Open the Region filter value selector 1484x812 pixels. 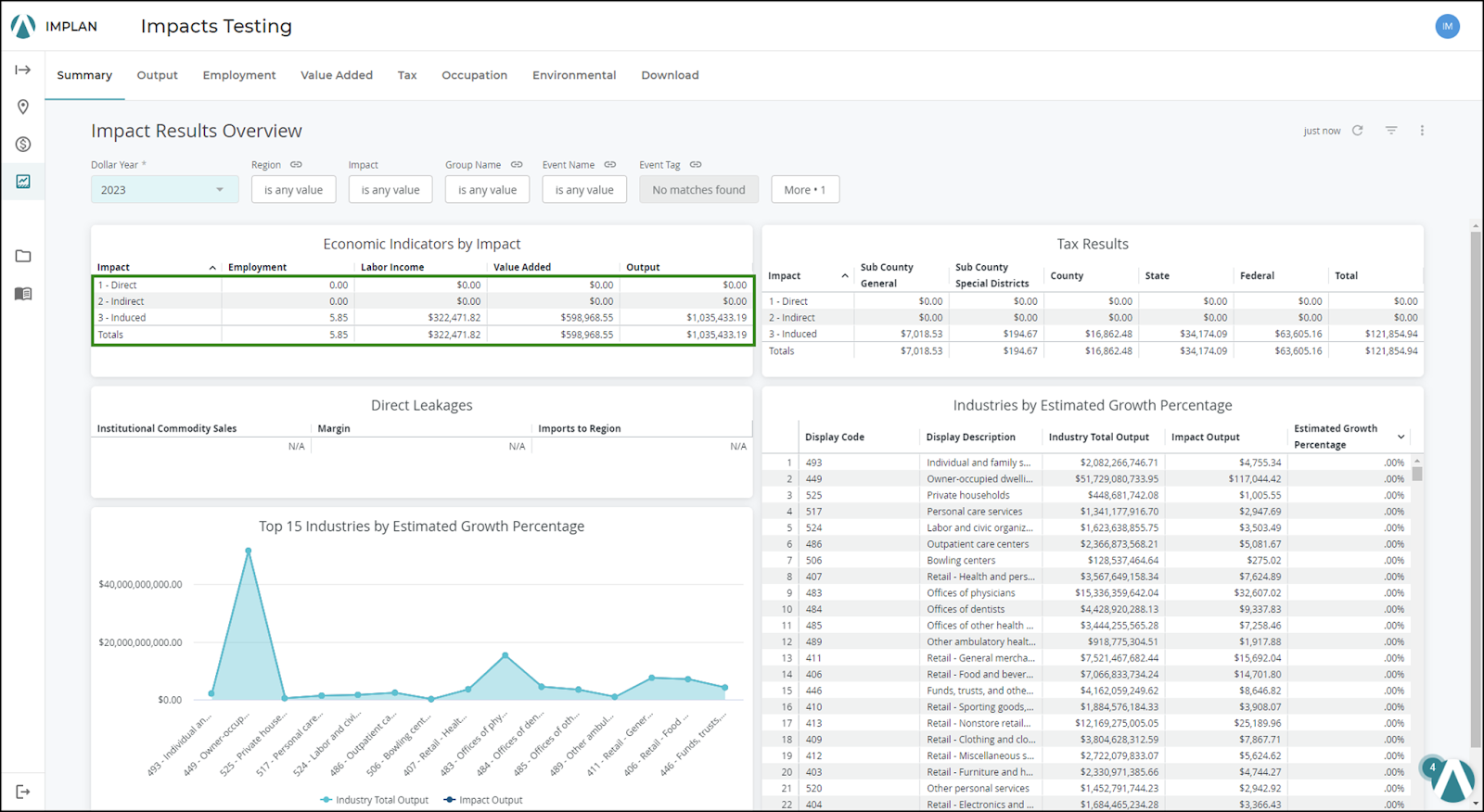point(293,190)
